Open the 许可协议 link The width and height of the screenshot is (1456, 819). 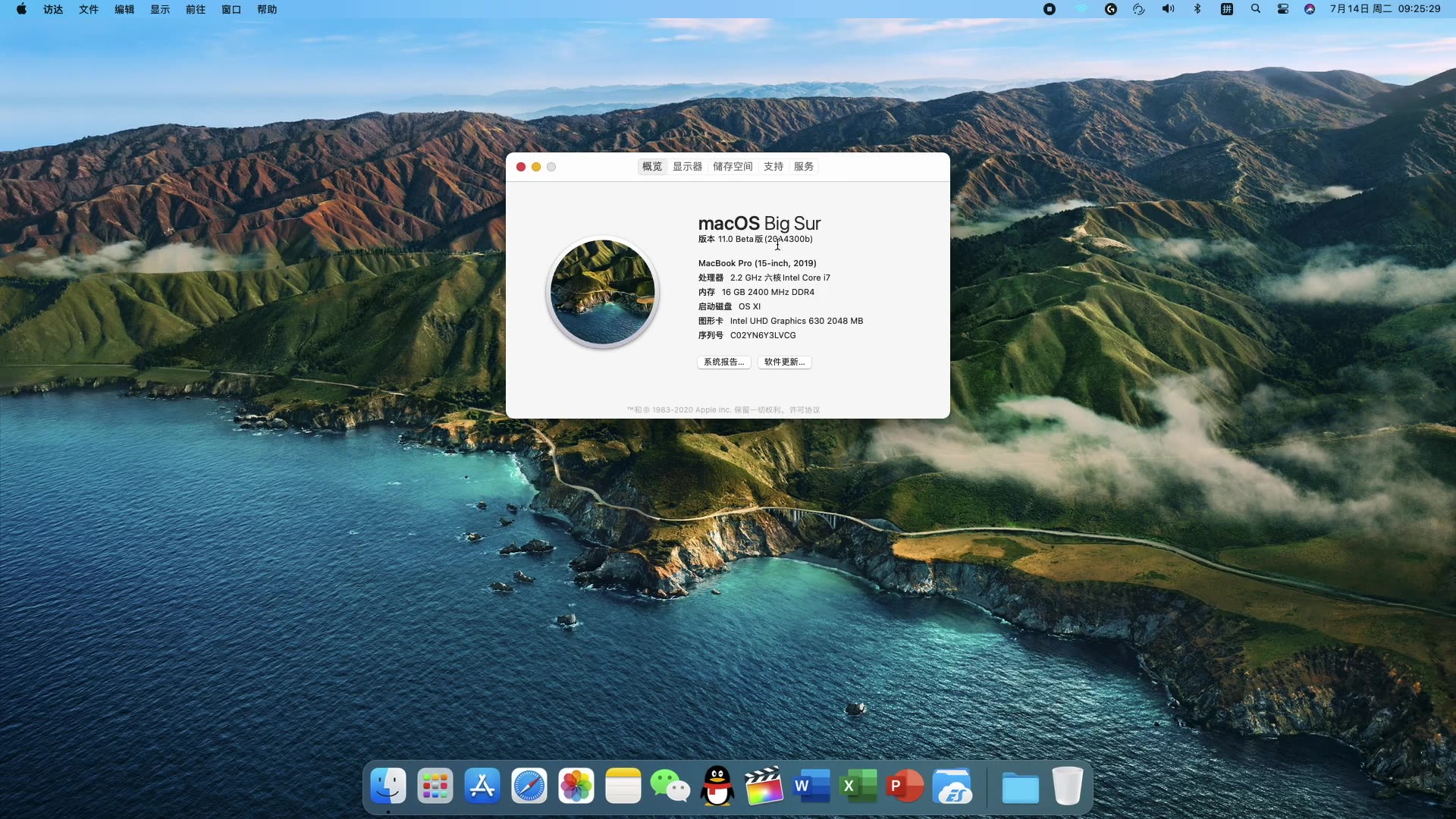805,409
